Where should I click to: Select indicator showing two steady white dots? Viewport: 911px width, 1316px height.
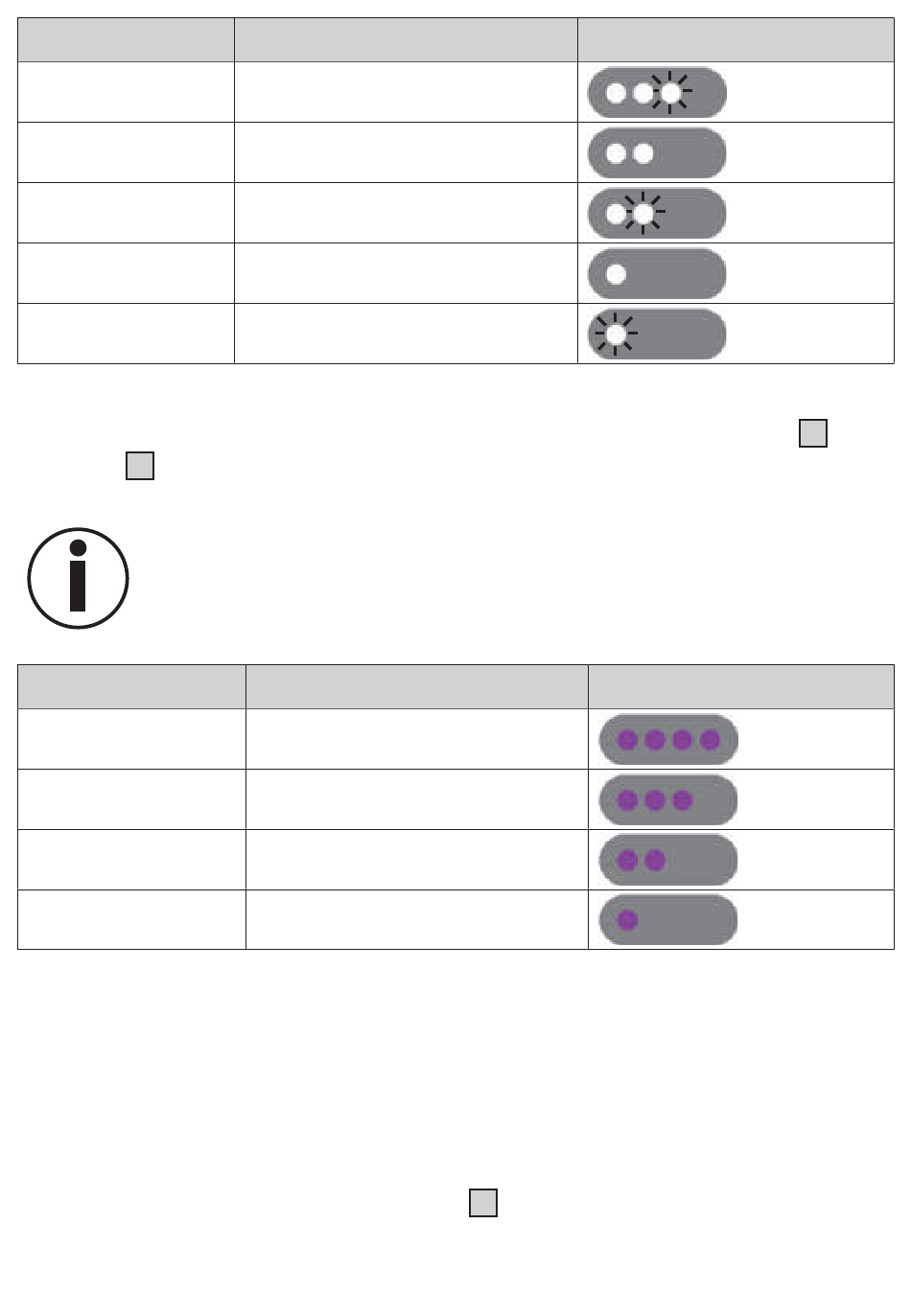(657, 153)
